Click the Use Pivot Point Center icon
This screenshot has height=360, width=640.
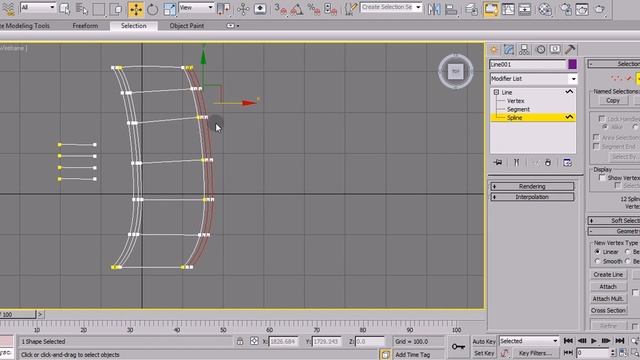click(223, 9)
